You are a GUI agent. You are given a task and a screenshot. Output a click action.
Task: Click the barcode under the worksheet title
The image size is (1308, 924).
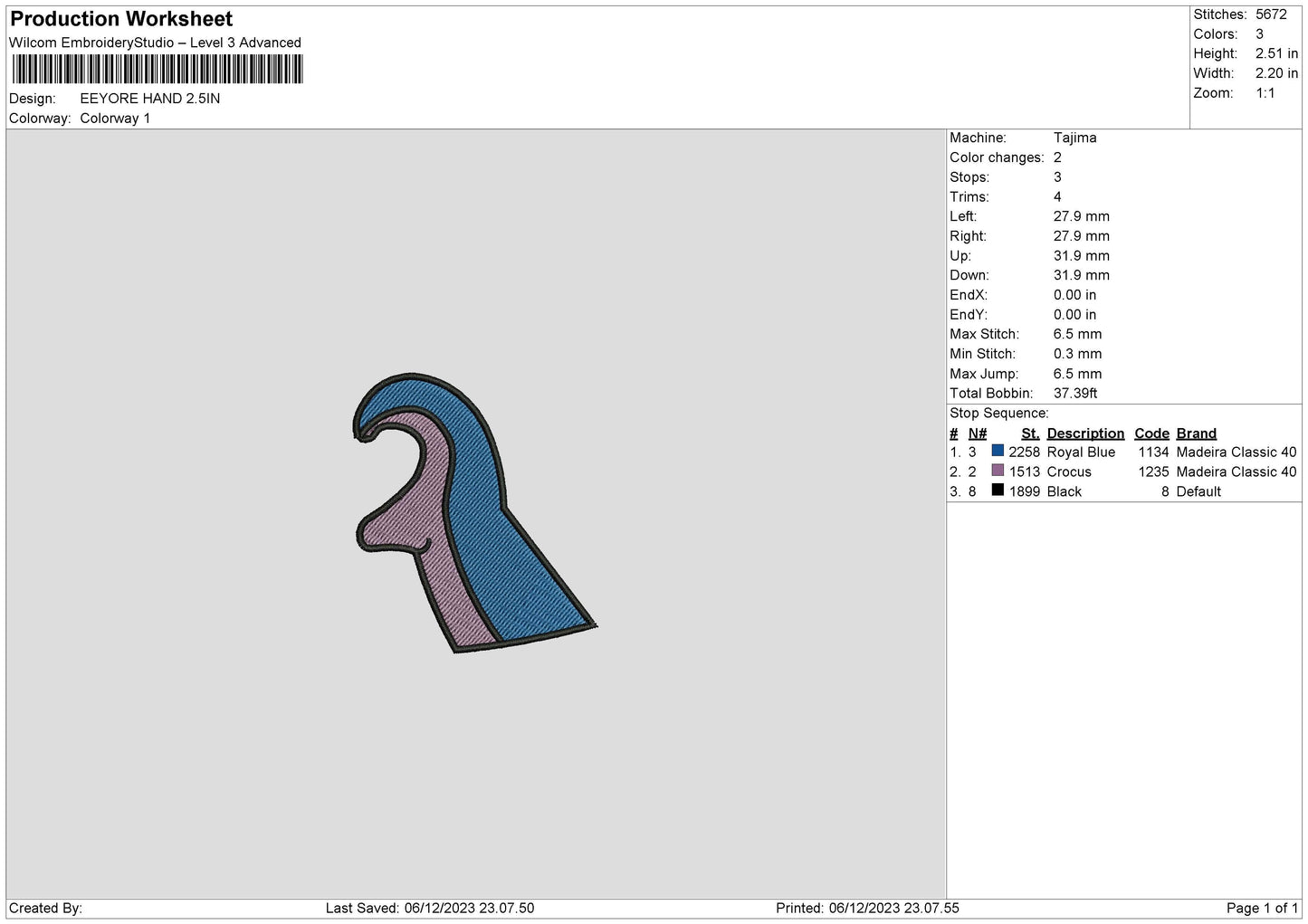tap(157, 70)
